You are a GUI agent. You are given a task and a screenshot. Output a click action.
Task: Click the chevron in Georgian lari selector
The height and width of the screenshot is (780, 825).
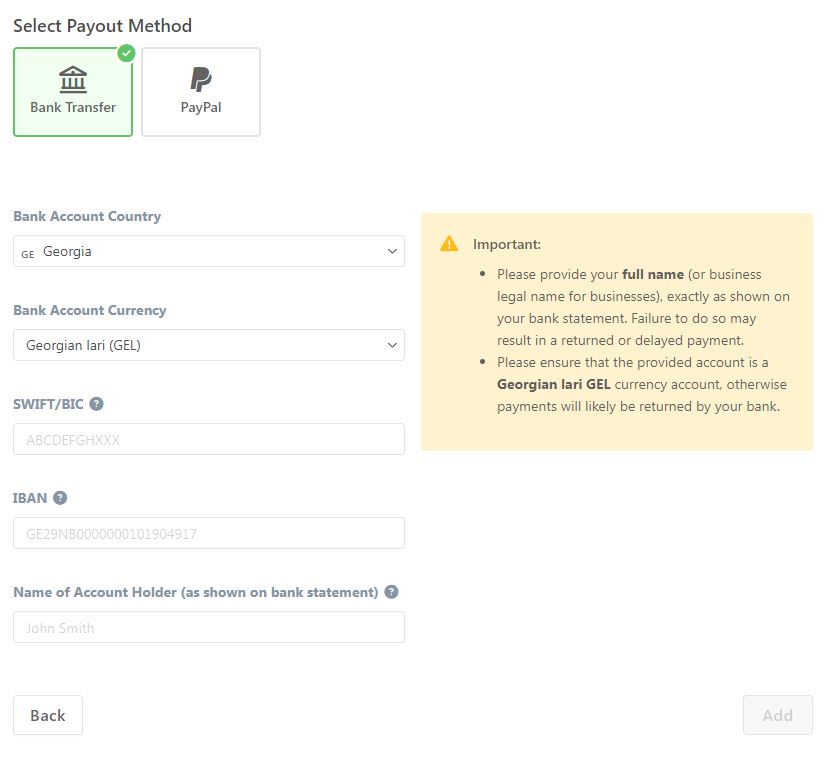392,345
